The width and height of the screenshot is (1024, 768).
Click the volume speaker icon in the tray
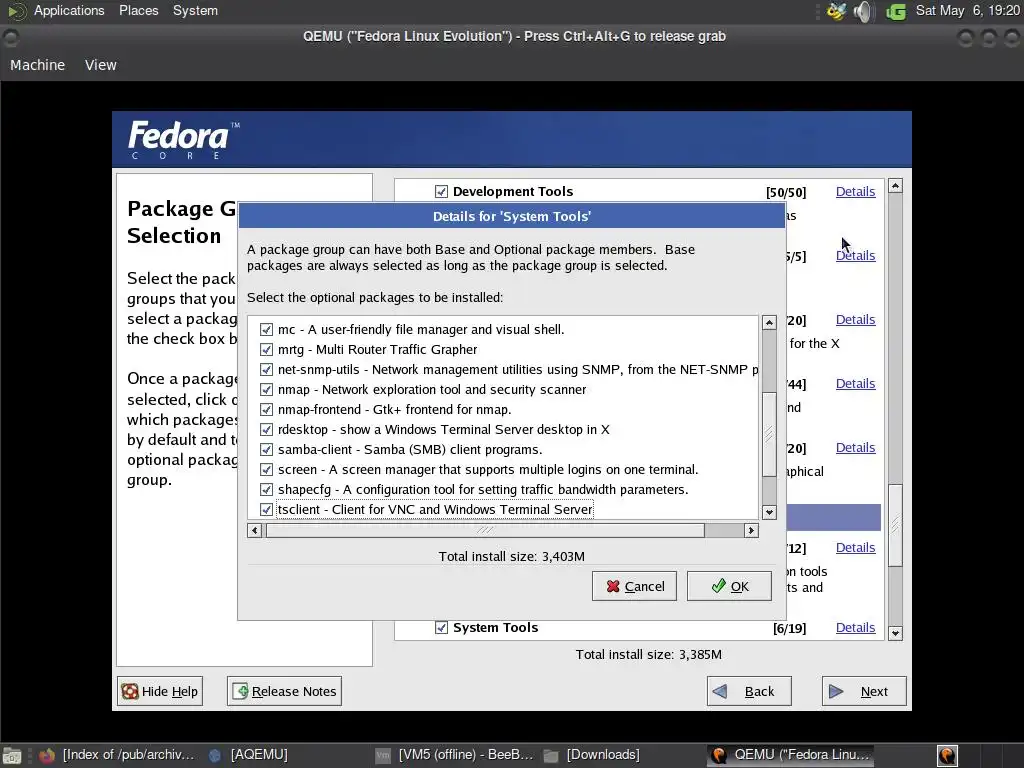863,11
